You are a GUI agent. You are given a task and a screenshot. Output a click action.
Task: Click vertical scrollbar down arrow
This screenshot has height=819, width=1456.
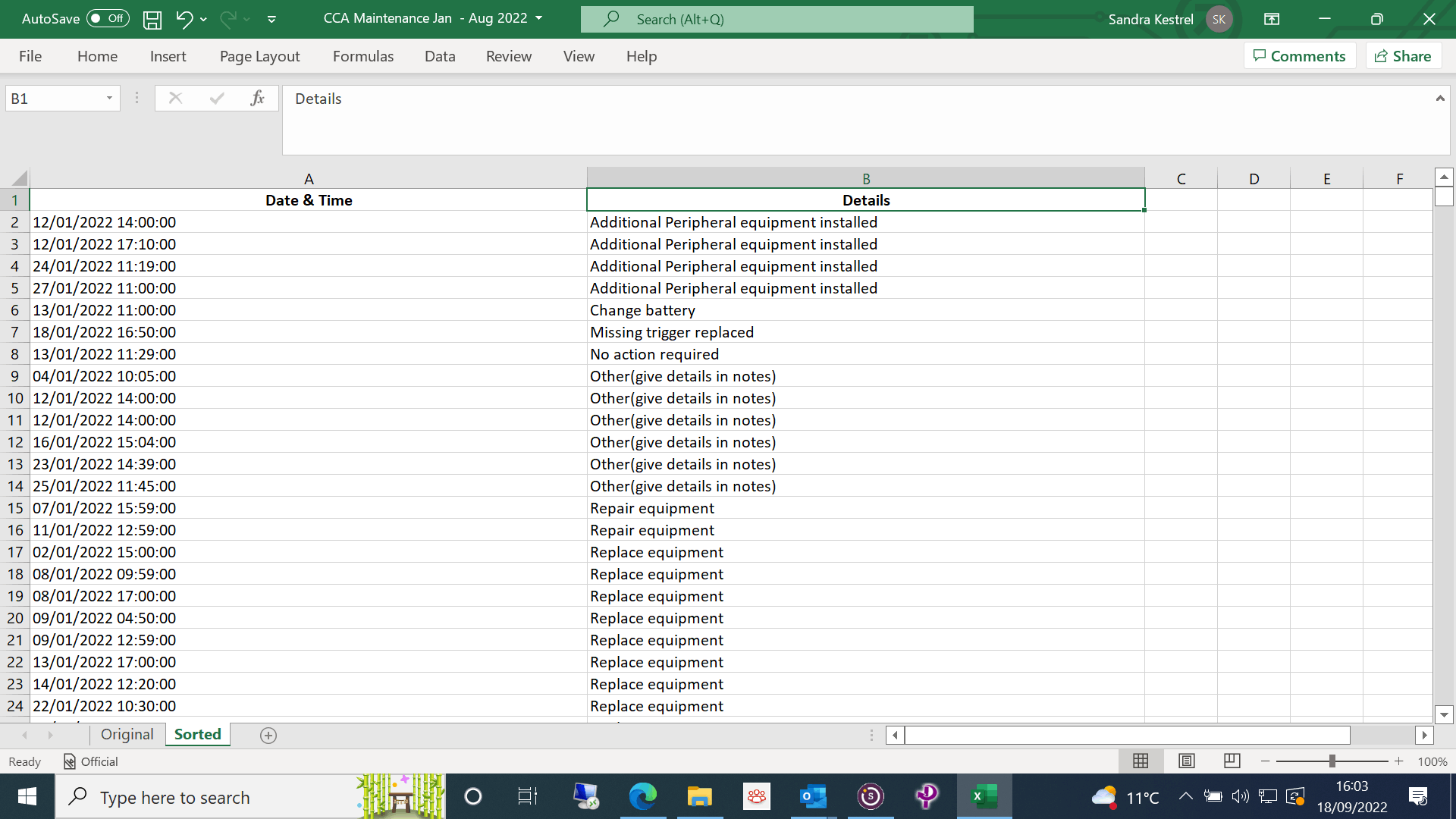[1444, 714]
